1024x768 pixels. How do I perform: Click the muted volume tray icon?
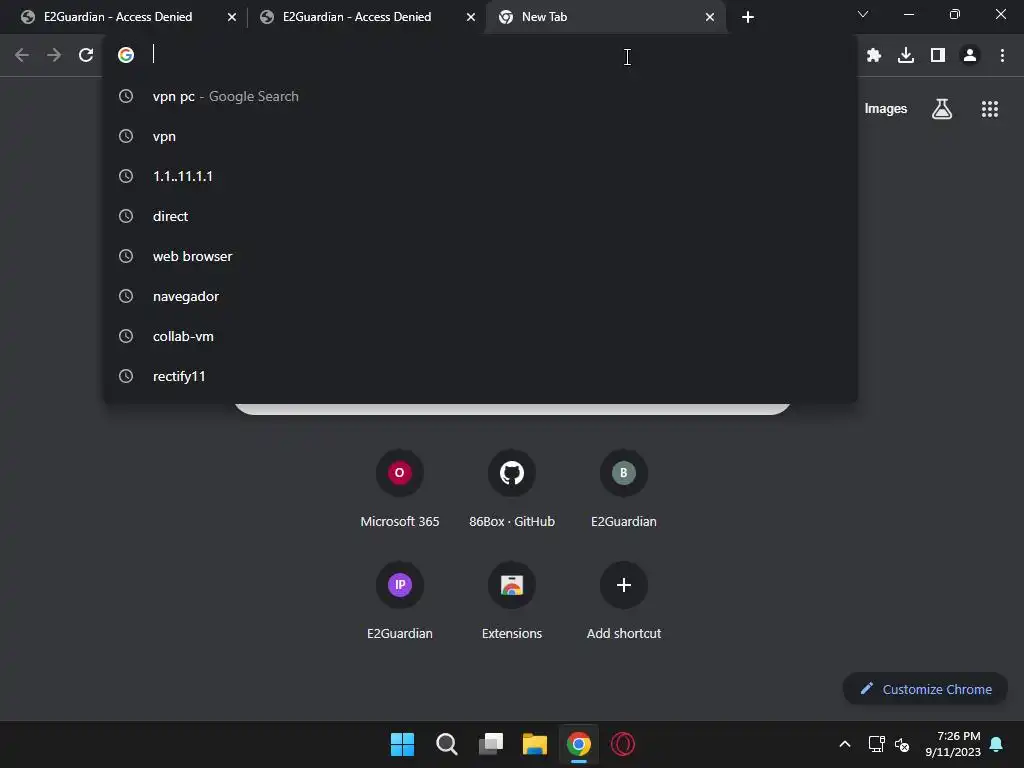click(x=902, y=744)
